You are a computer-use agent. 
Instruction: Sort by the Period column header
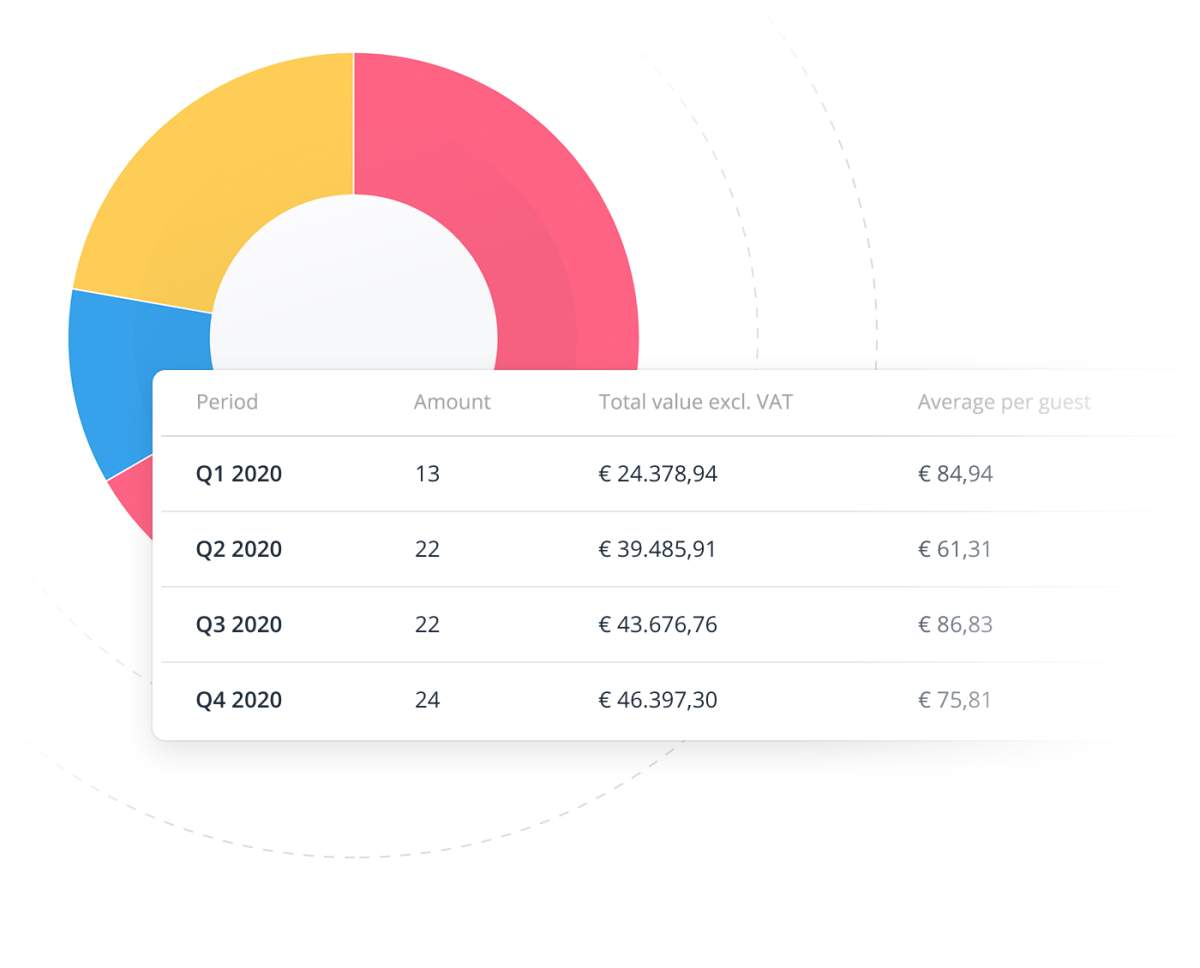(227, 401)
